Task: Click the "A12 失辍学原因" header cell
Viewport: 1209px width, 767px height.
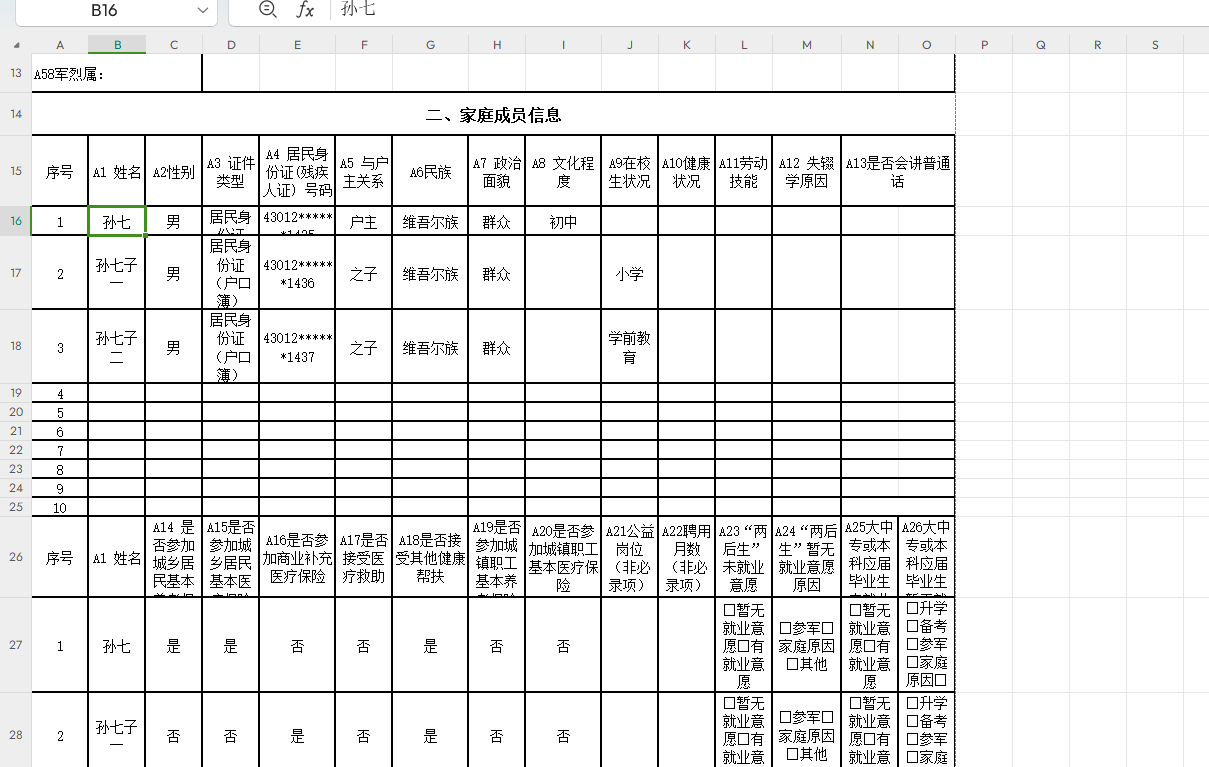Action: click(x=806, y=171)
